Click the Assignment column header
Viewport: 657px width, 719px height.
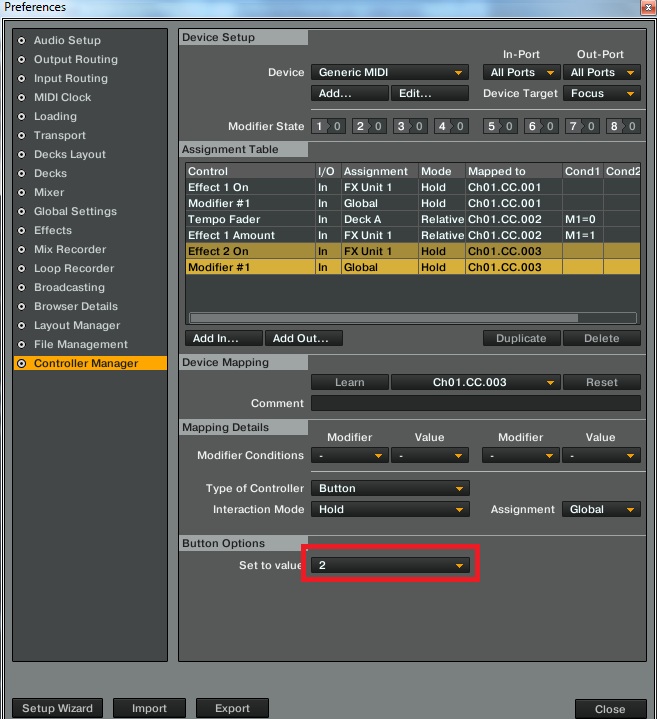click(x=380, y=171)
